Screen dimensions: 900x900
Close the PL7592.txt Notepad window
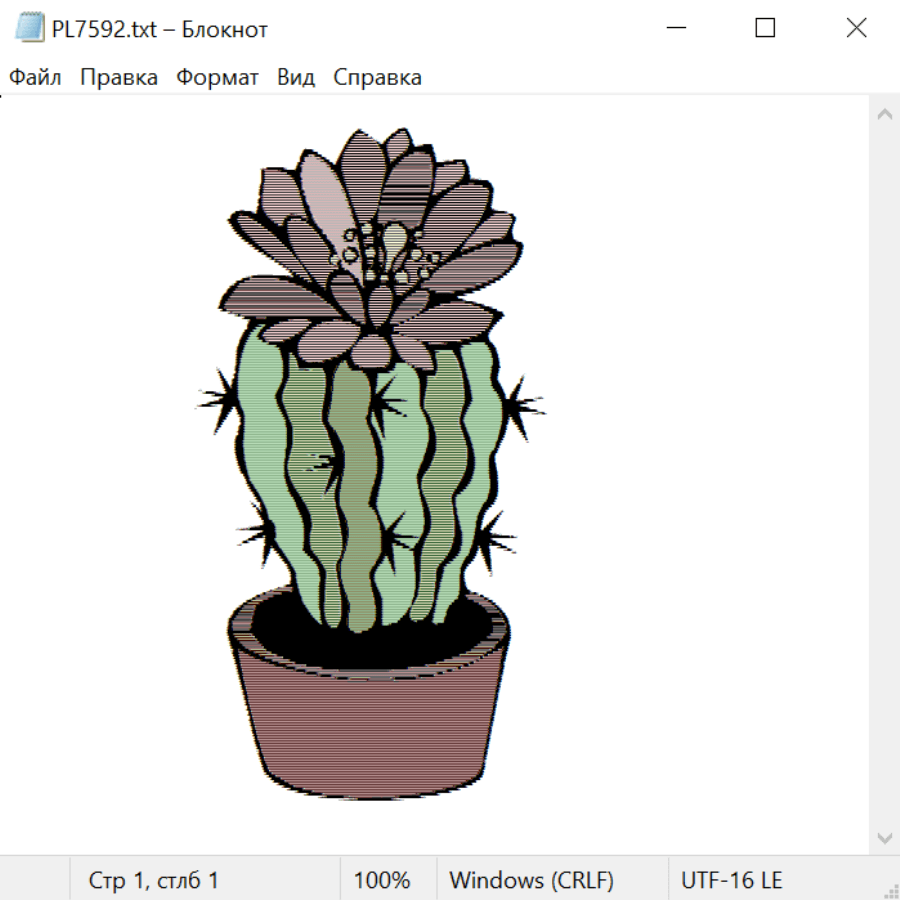click(x=856, y=29)
